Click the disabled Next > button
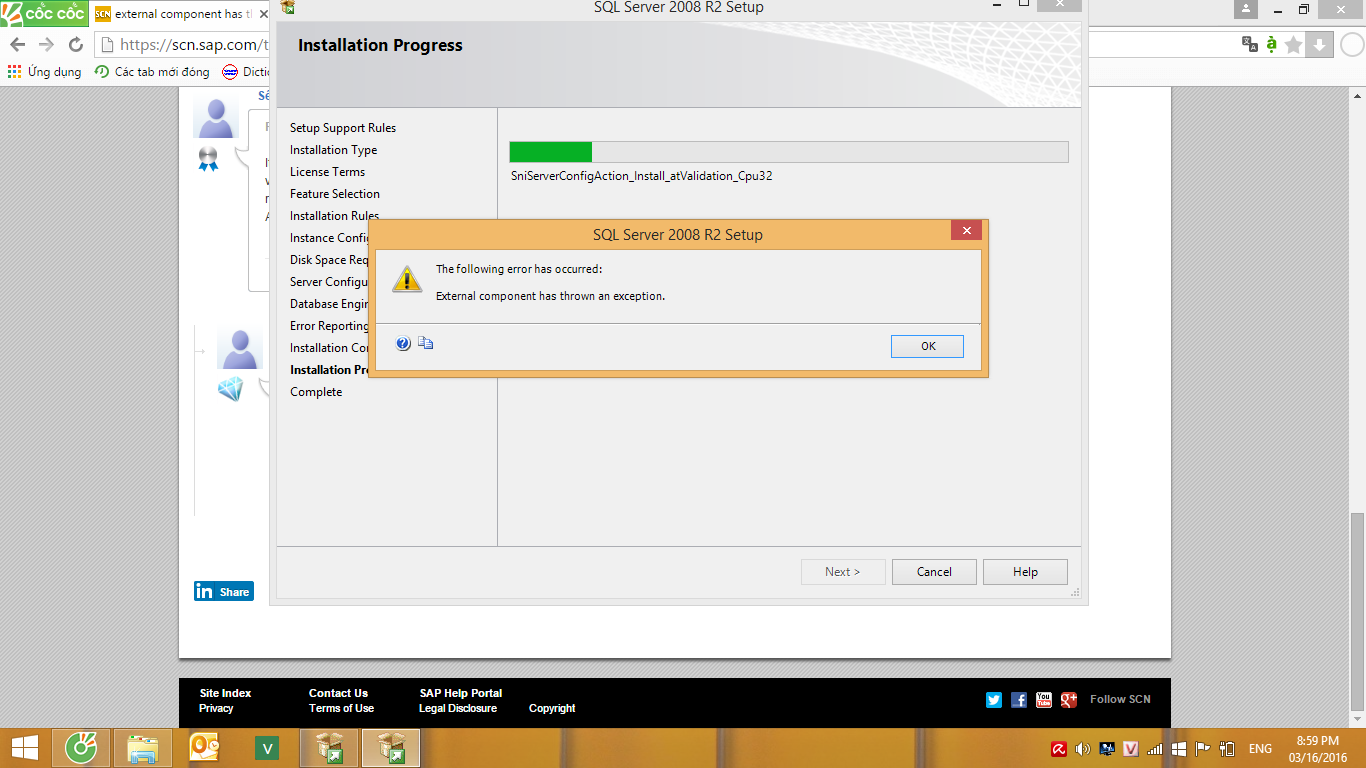1366x768 pixels. pyautogui.click(x=843, y=572)
